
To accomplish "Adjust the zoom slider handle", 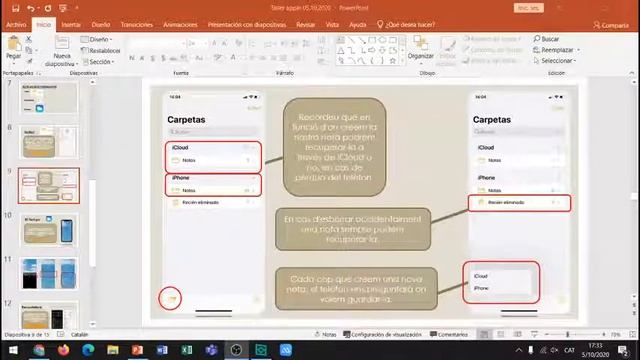I will (x=567, y=334).
